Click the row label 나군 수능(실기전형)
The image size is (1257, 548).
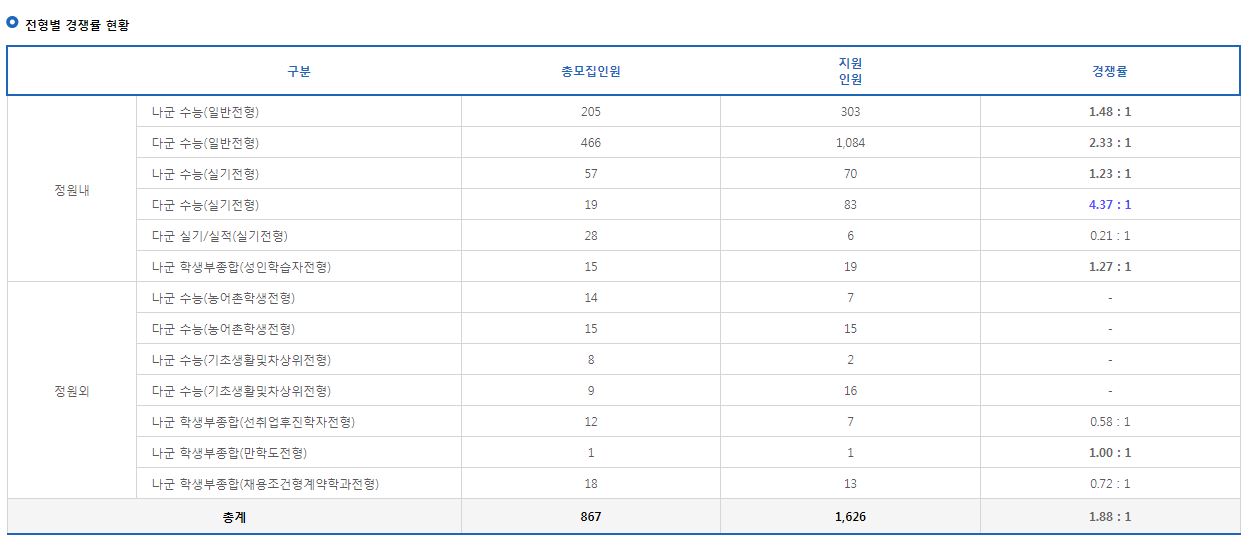[x=205, y=174]
